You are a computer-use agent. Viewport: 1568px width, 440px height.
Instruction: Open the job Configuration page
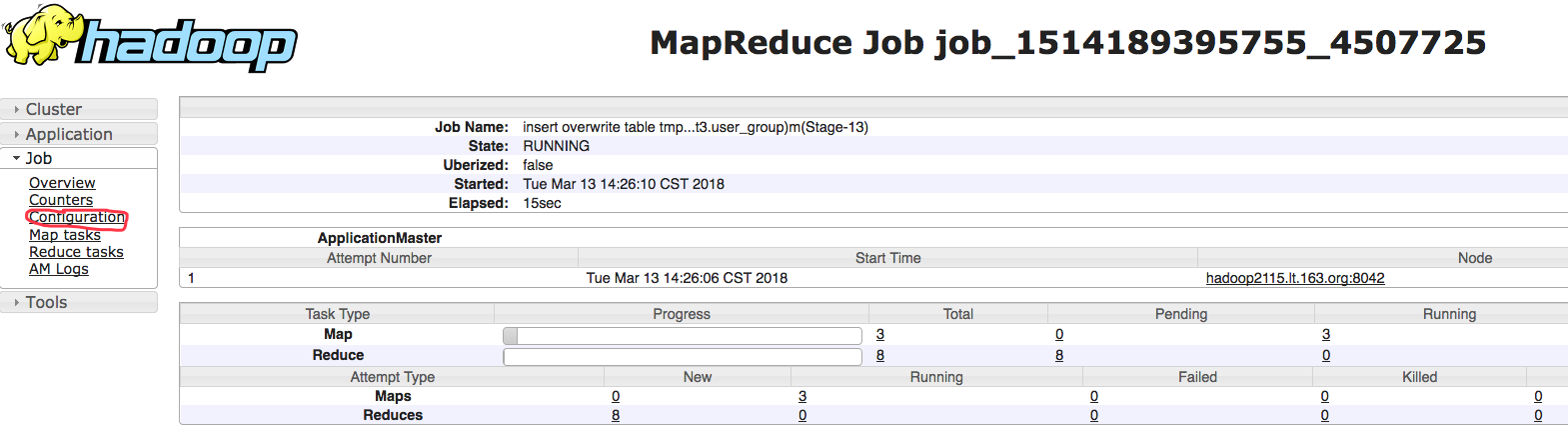click(x=77, y=217)
